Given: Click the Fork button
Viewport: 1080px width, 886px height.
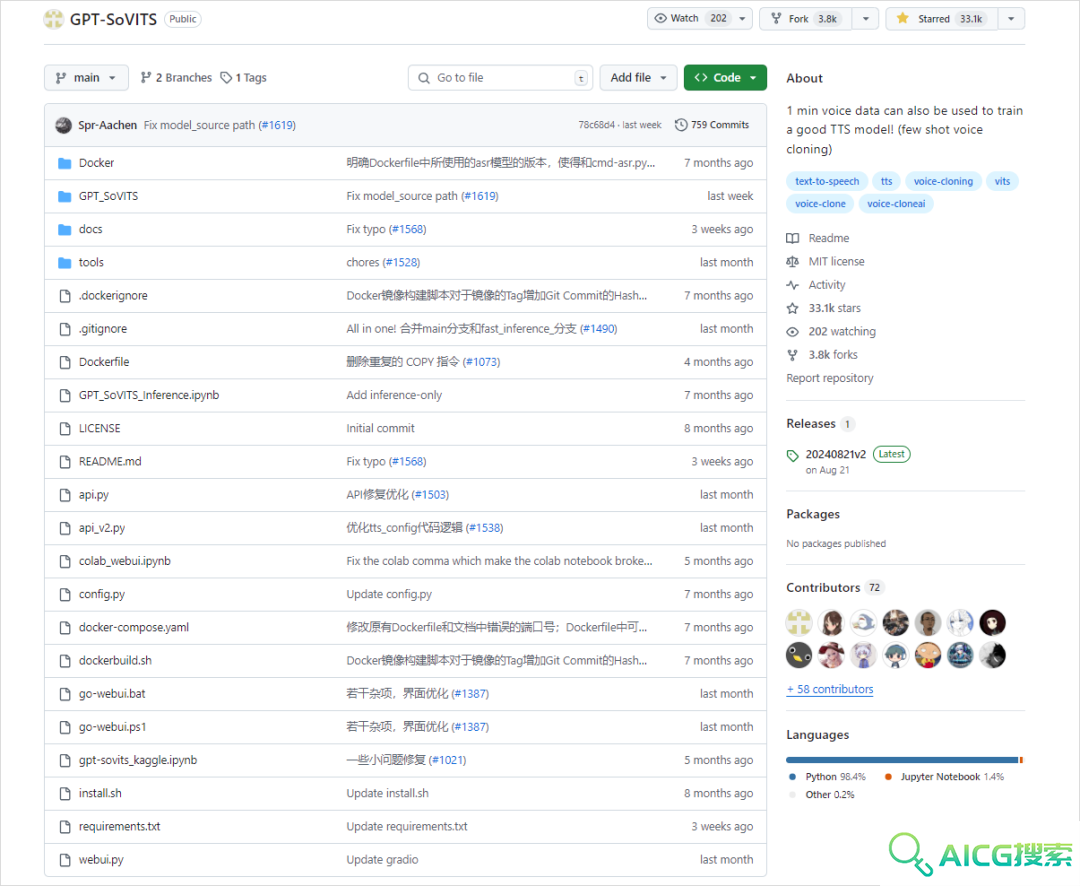Looking at the screenshot, I should [x=806, y=19].
